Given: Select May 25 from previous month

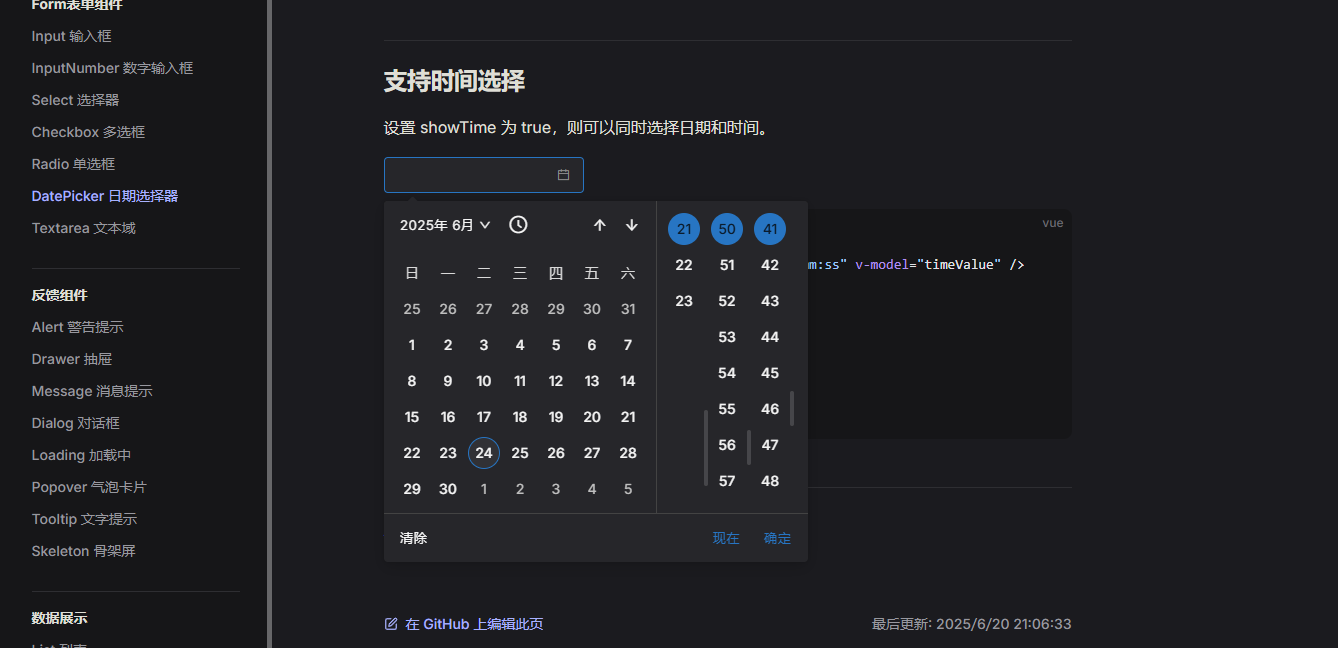Looking at the screenshot, I should 412,309.
